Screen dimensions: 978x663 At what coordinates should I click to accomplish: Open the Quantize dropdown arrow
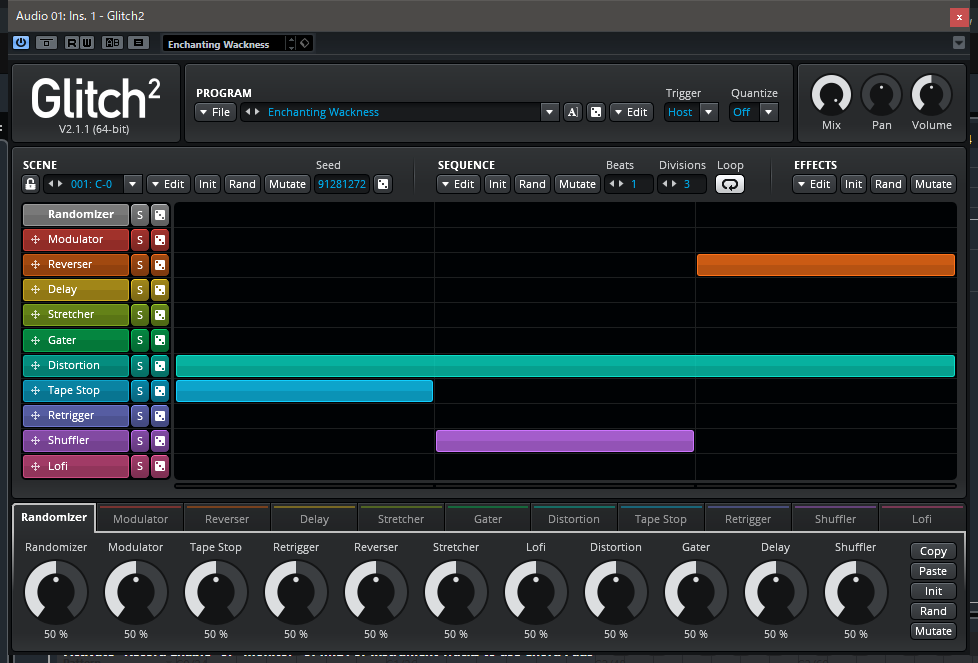768,112
